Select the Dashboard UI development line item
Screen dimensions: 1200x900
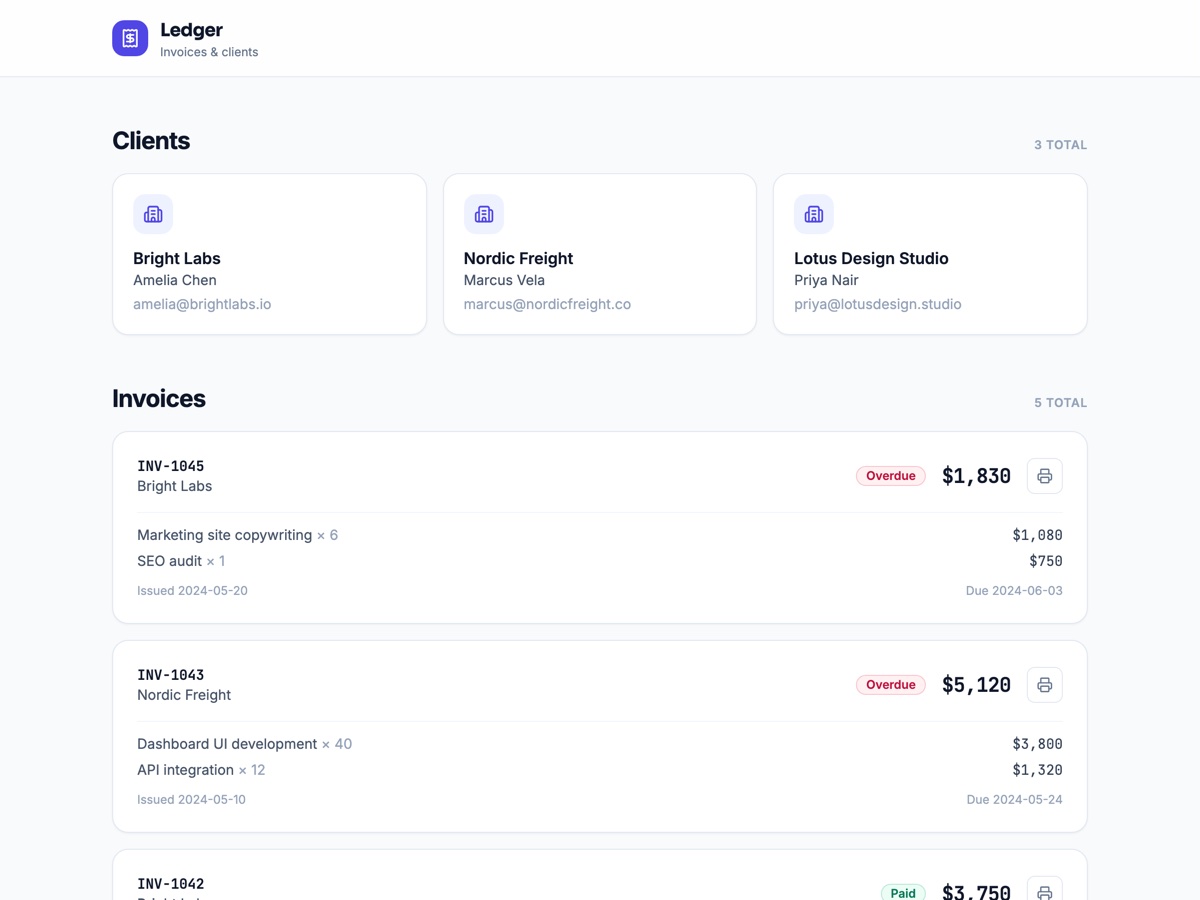click(x=600, y=744)
